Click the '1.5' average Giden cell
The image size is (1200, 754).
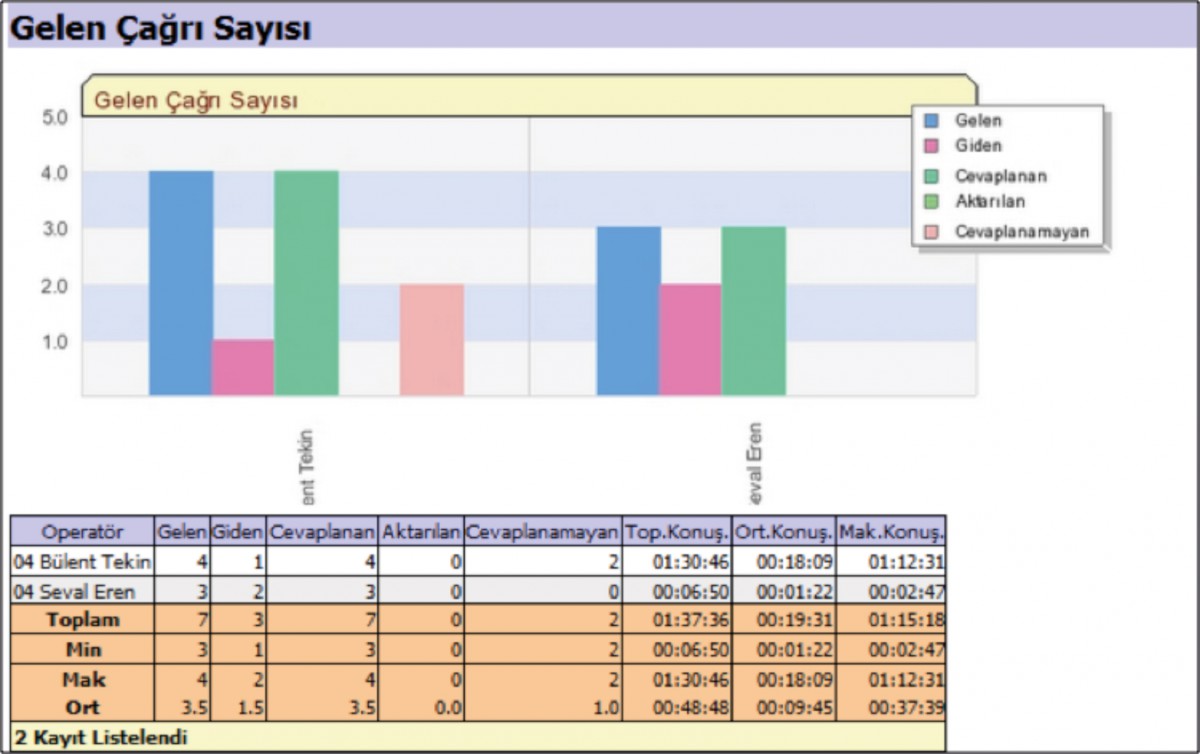coord(238,707)
